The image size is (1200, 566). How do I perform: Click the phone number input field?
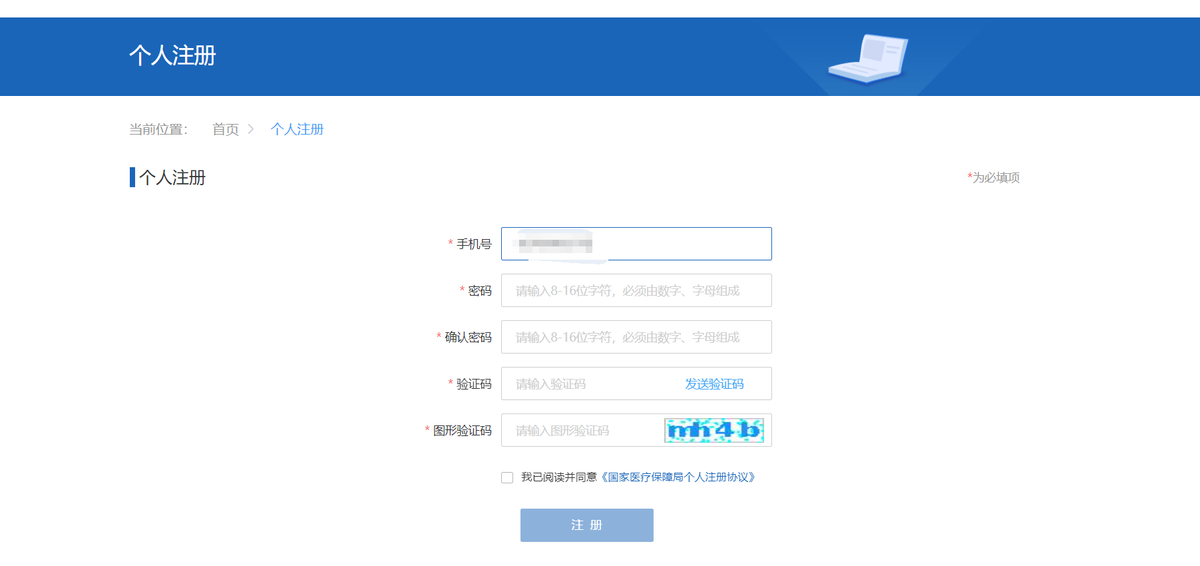[636, 244]
